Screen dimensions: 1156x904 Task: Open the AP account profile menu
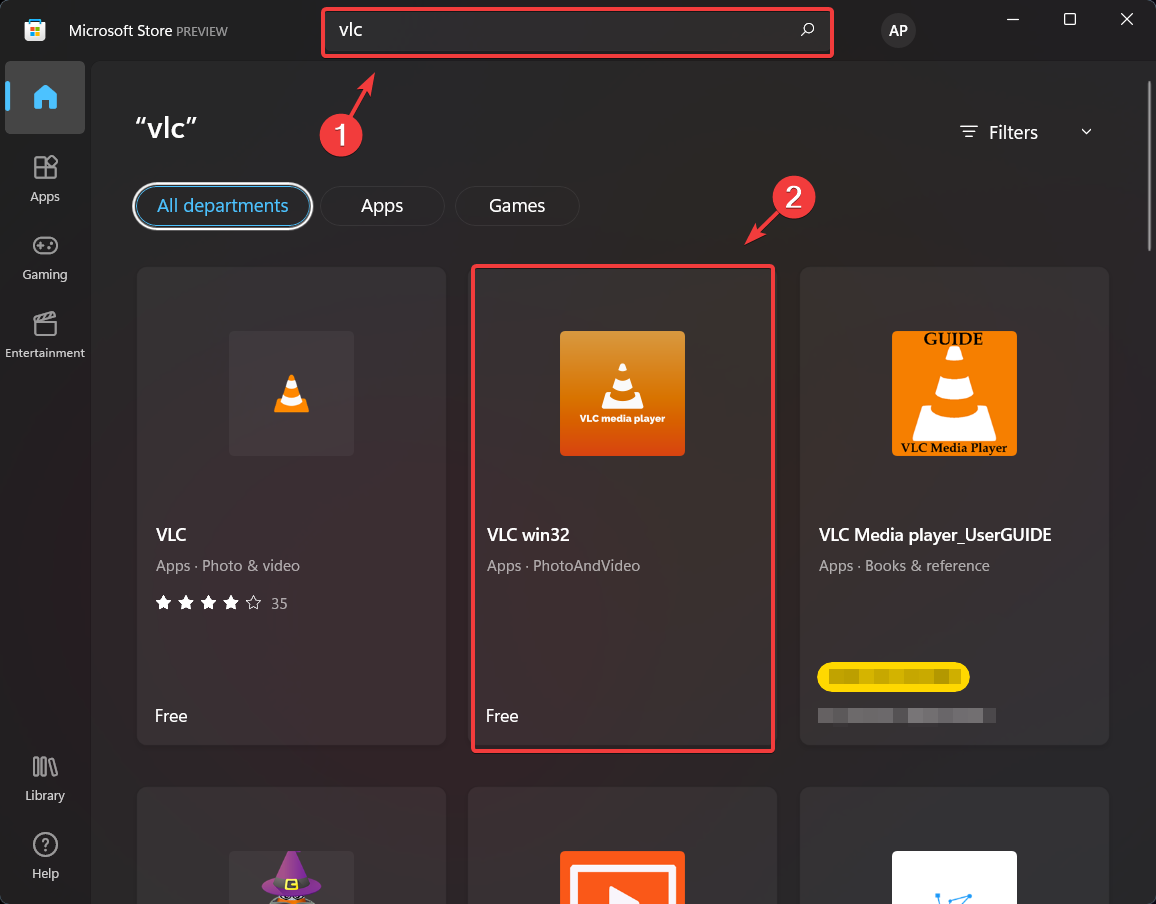point(897,30)
